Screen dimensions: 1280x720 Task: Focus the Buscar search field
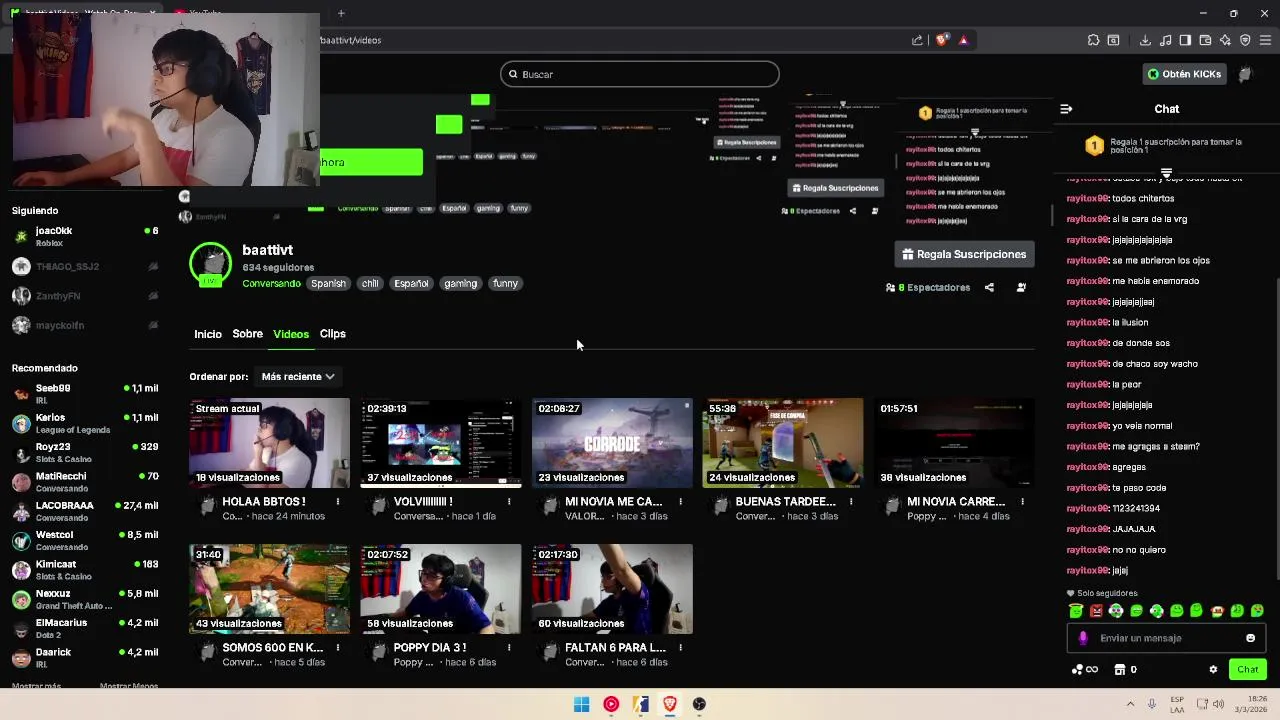pyautogui.click(x=640, y=74)
